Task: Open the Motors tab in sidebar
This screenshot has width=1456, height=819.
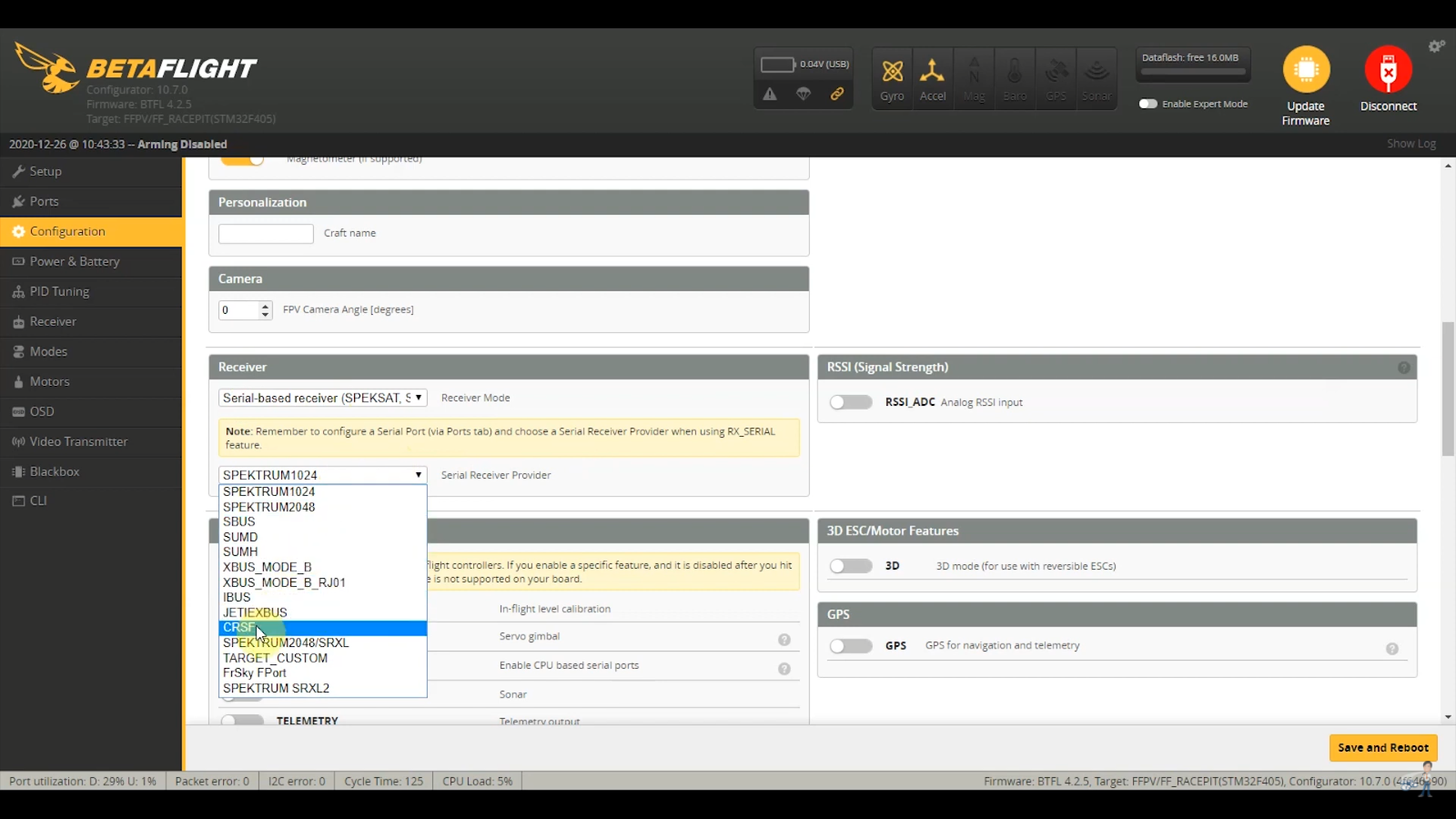Action: (49, 381)
